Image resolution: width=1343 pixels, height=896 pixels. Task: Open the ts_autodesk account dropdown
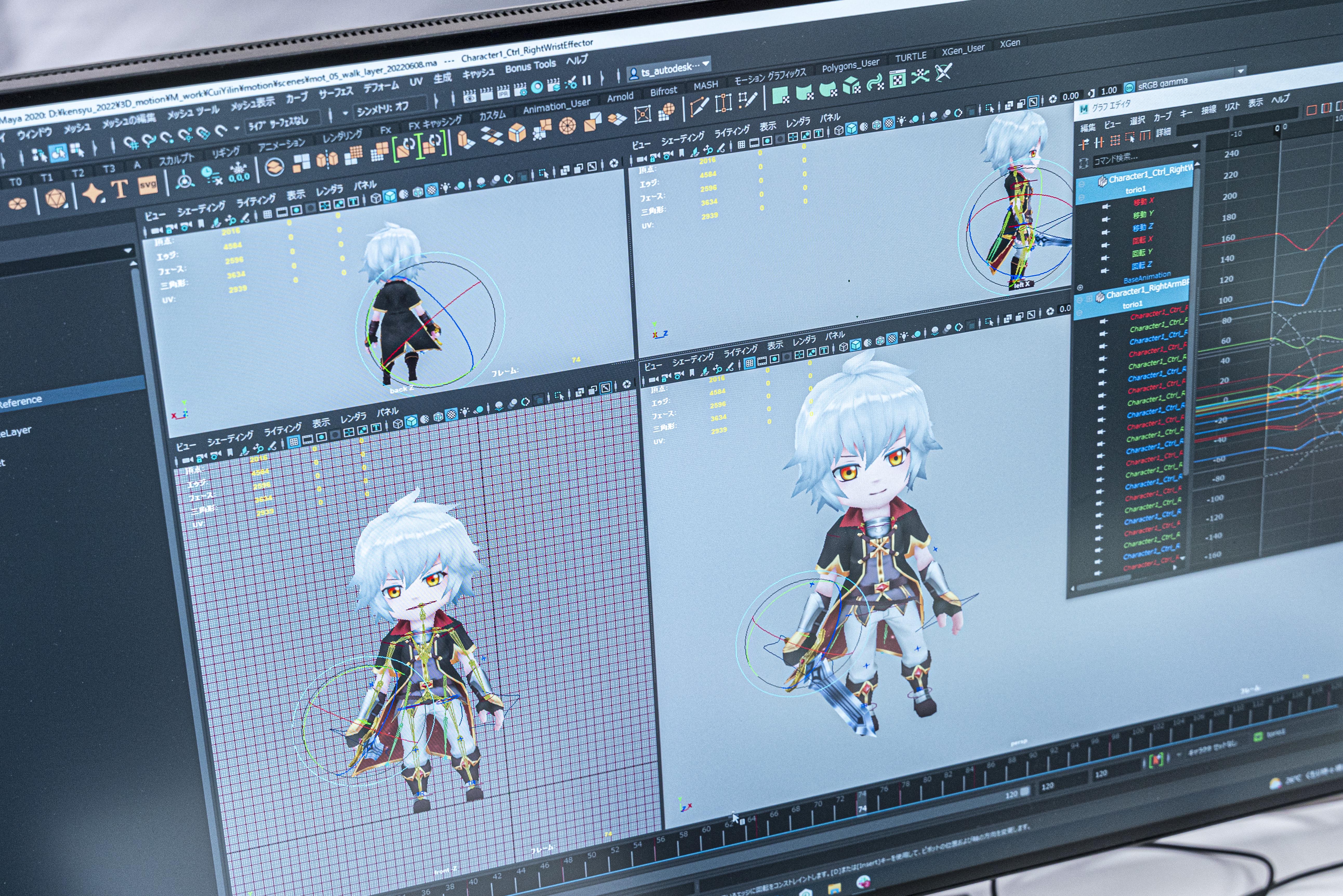pos(706,63)
